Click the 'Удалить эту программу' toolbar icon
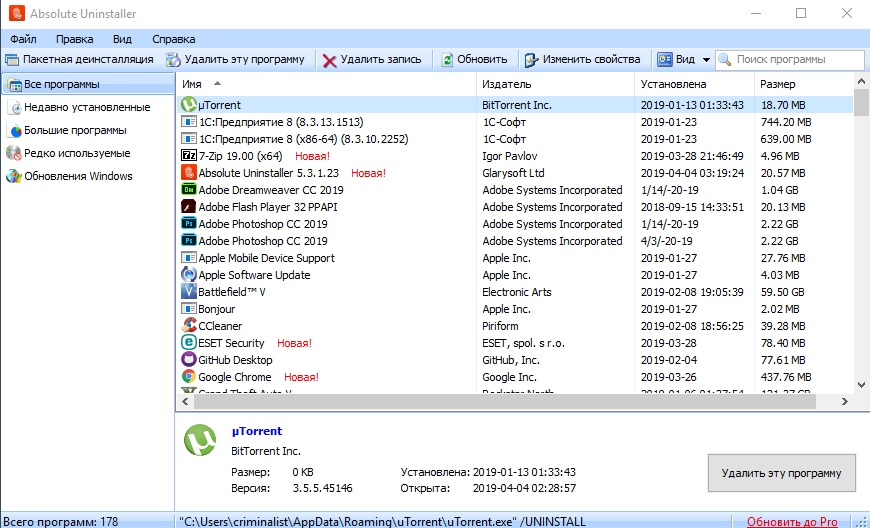The height and width of the screenshot is (528, 870). (174, 59)
